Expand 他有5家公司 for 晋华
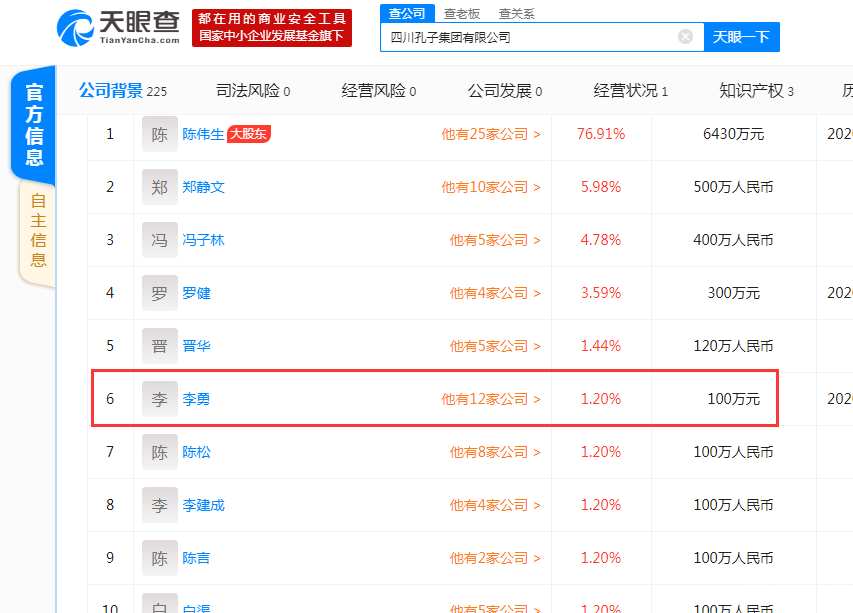 click(x=495, y=346)
